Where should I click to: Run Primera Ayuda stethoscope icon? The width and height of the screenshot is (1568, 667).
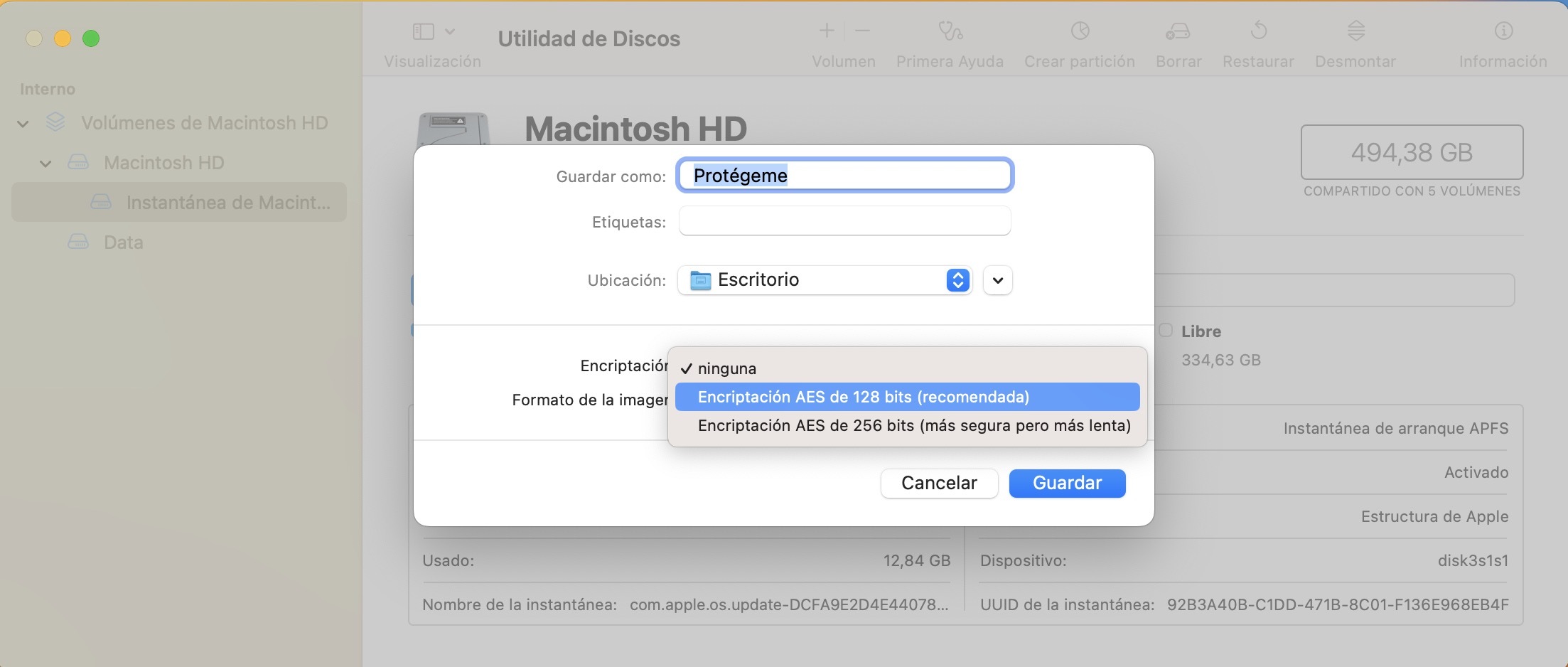pyautogui.click(x=950, y=31)
